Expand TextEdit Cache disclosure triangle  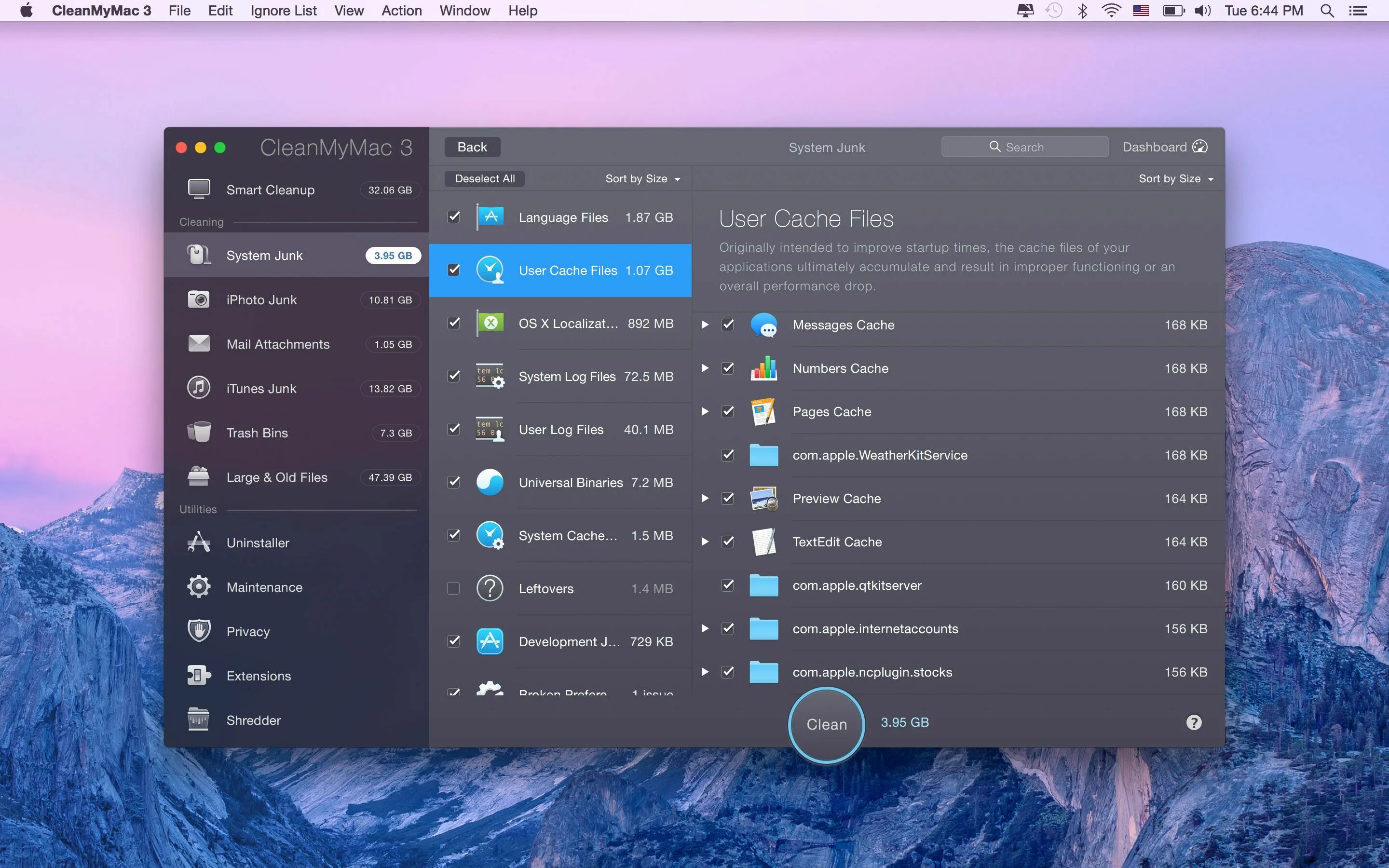705,542
